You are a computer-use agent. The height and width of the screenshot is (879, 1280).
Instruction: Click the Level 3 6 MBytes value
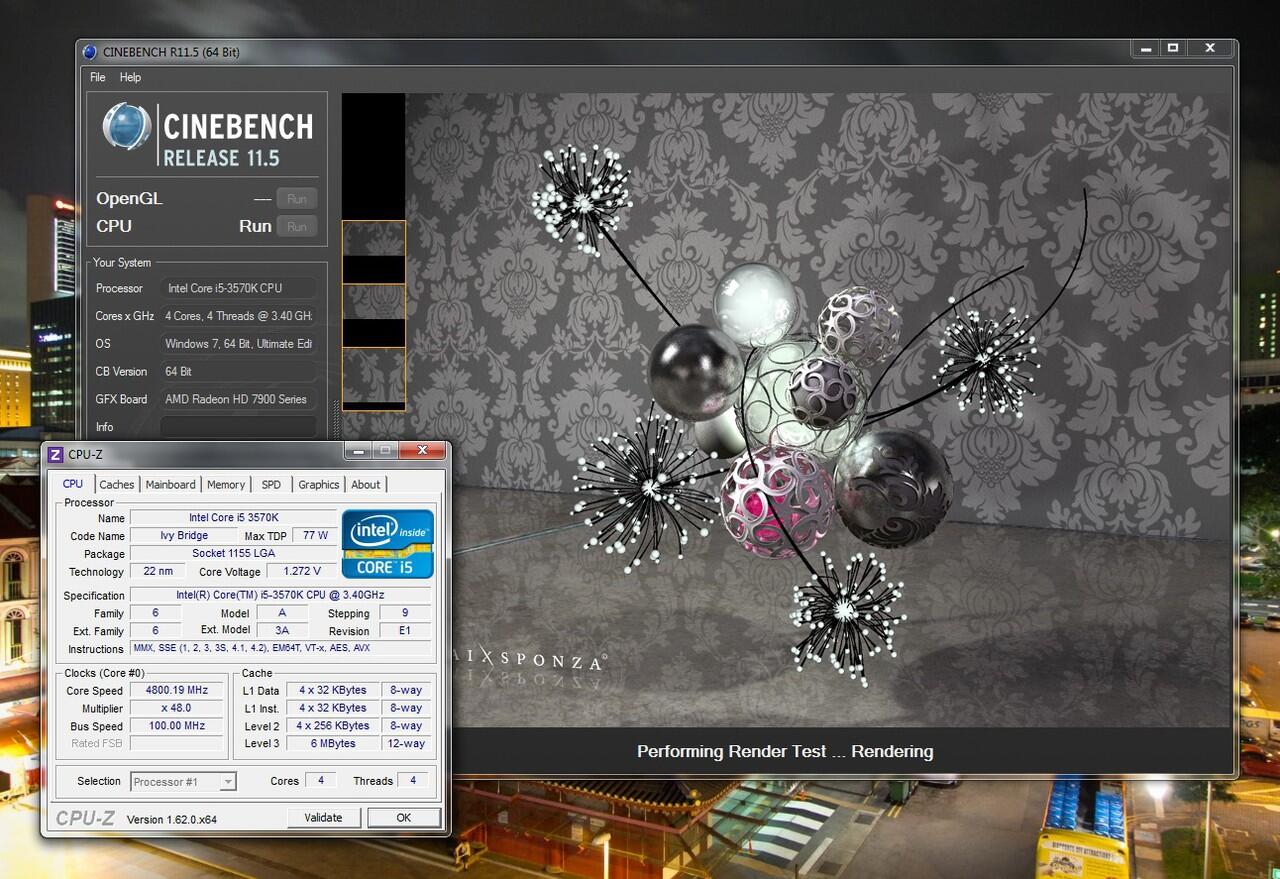(333, 745)
